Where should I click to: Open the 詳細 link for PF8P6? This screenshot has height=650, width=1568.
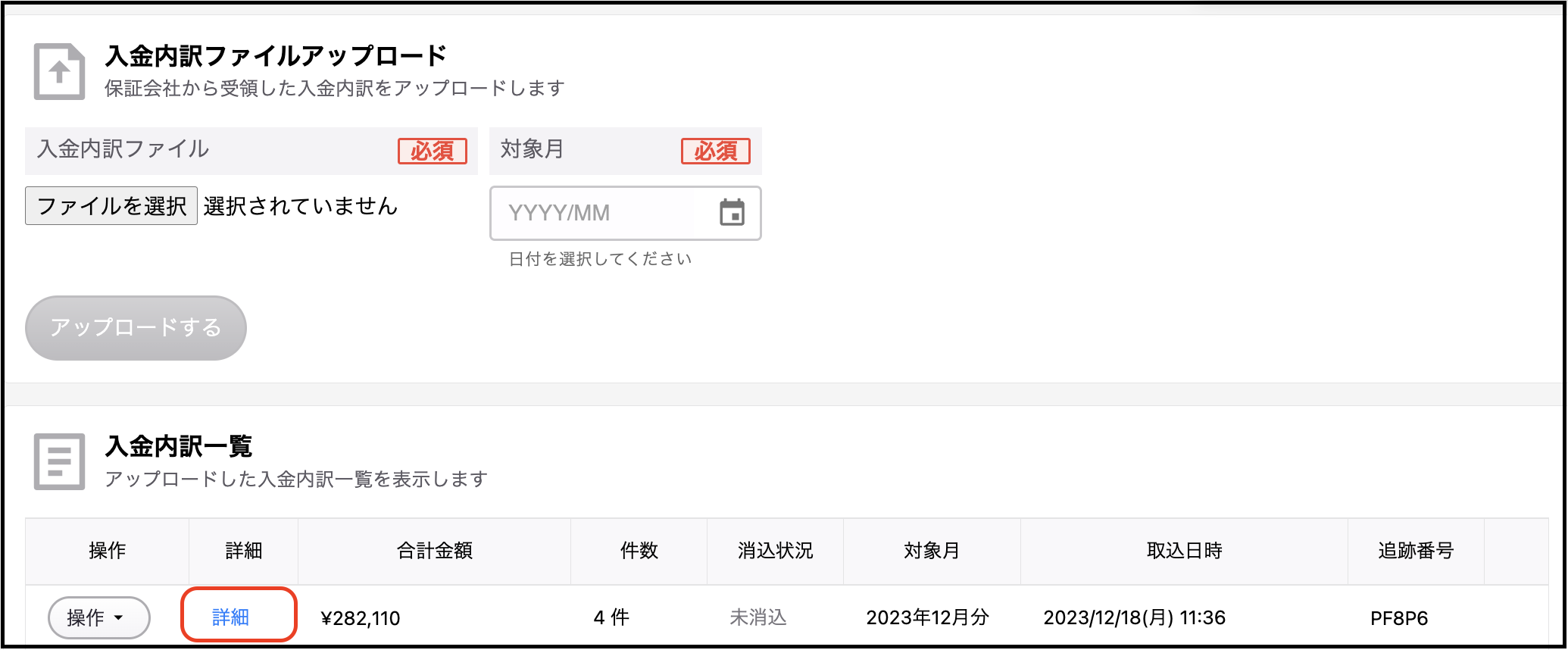[x=230, y=617]
